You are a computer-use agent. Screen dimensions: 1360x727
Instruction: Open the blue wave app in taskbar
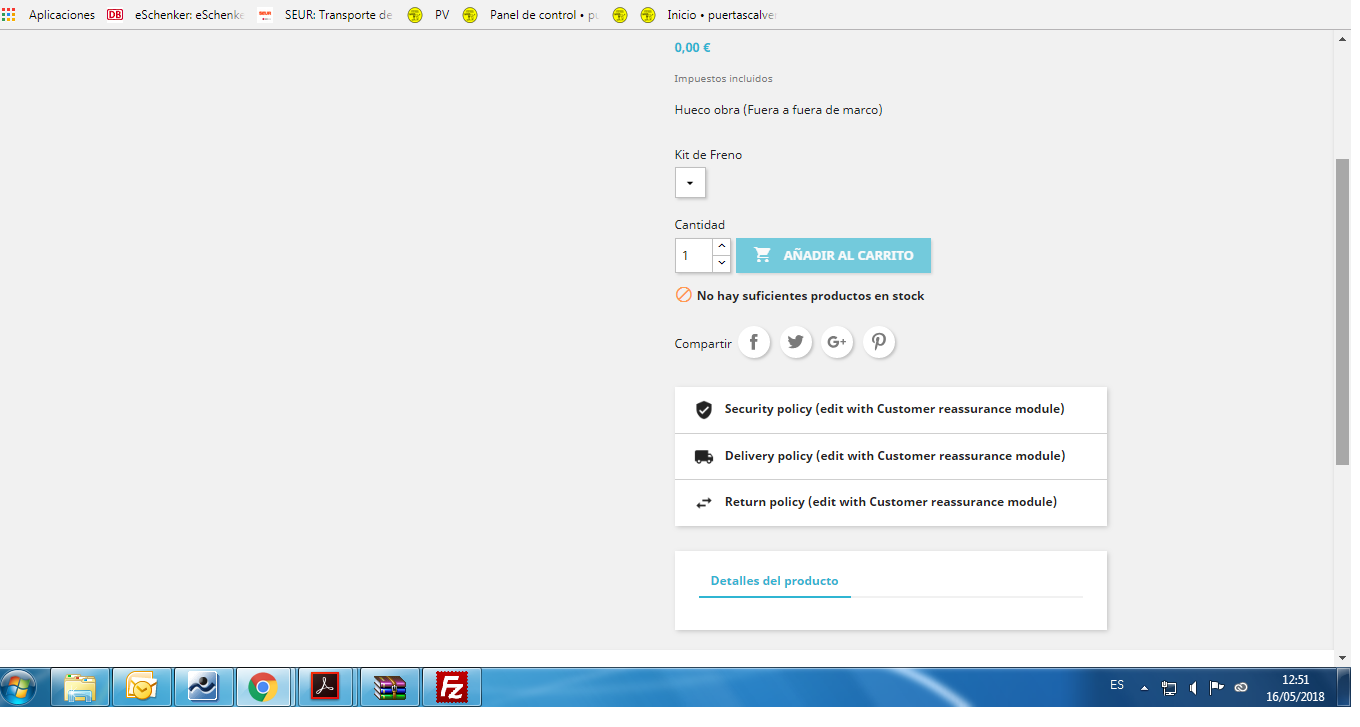pos(203,687)
